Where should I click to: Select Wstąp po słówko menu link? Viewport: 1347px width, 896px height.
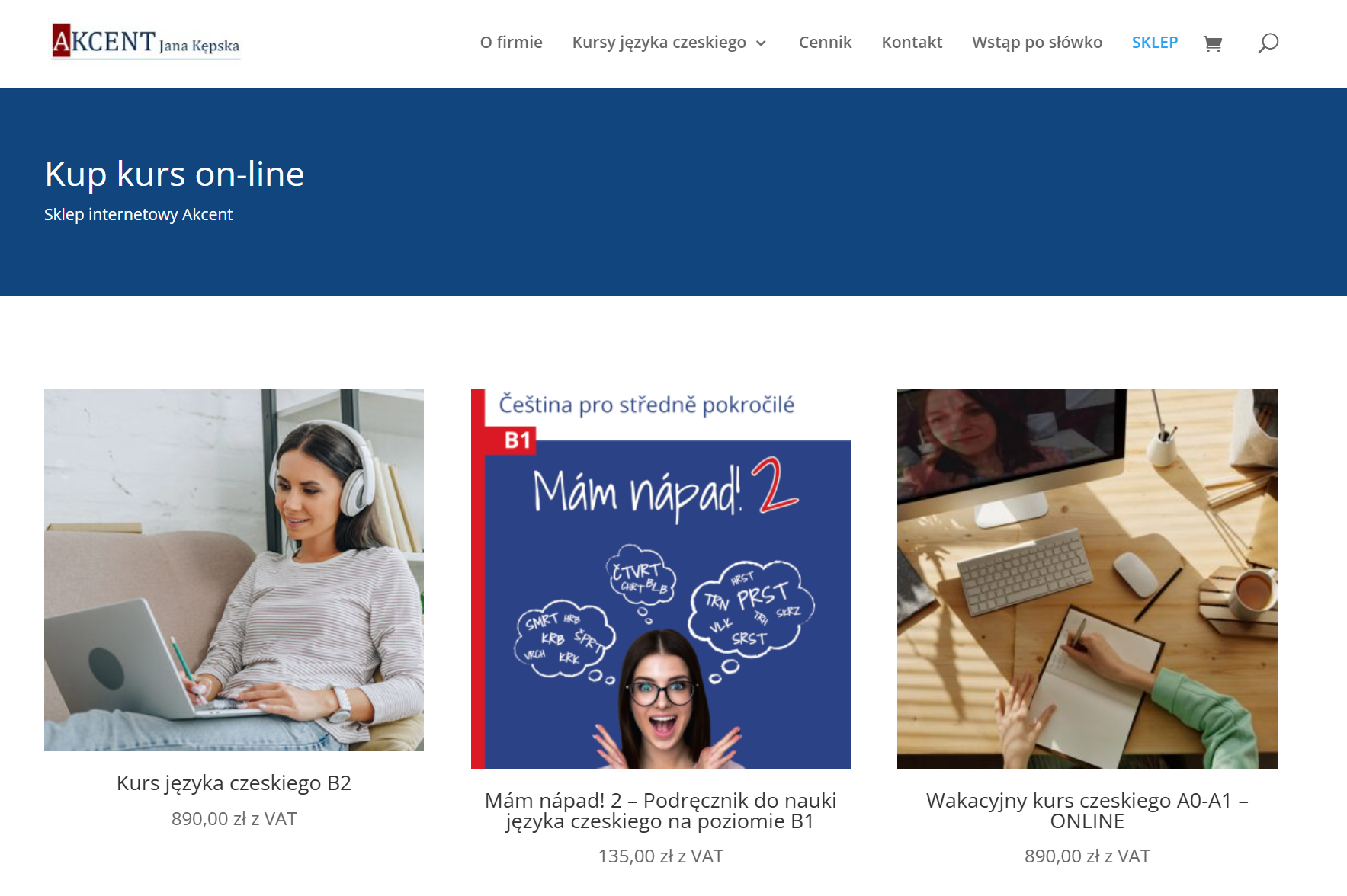[x=1037, y=43]
